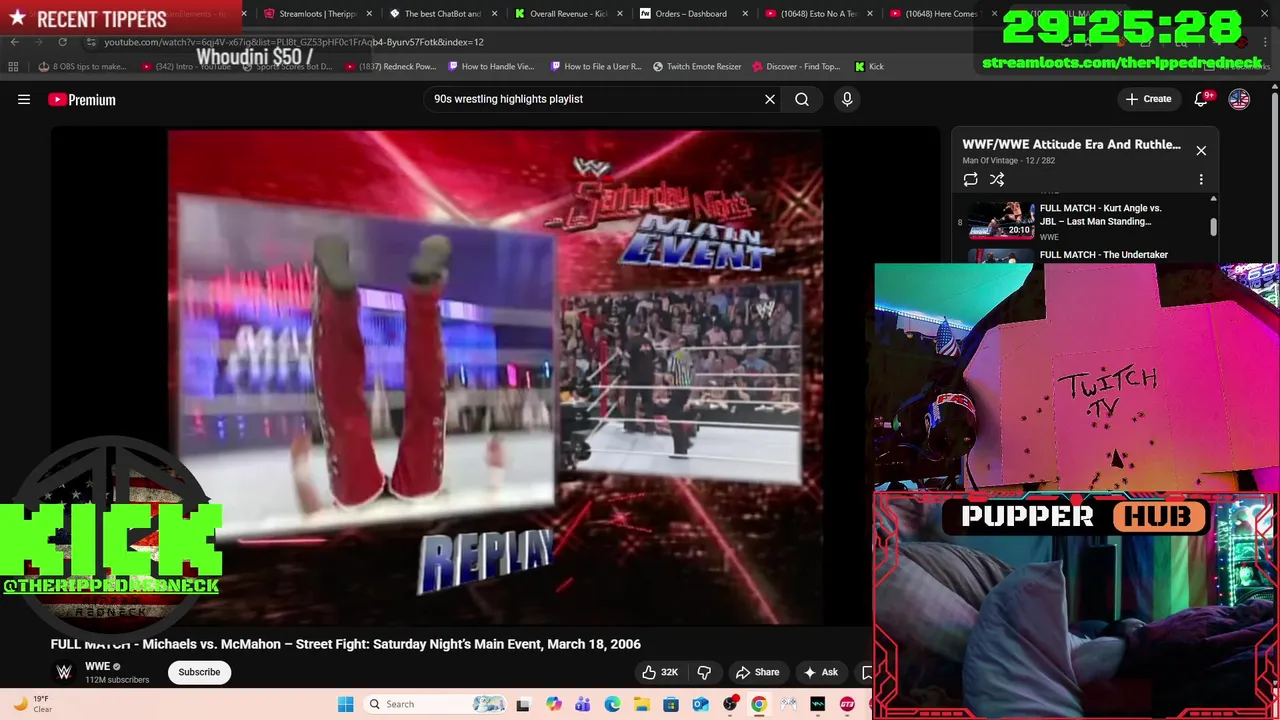Open Microsoft Edge from taskbar

coord(612,704)
